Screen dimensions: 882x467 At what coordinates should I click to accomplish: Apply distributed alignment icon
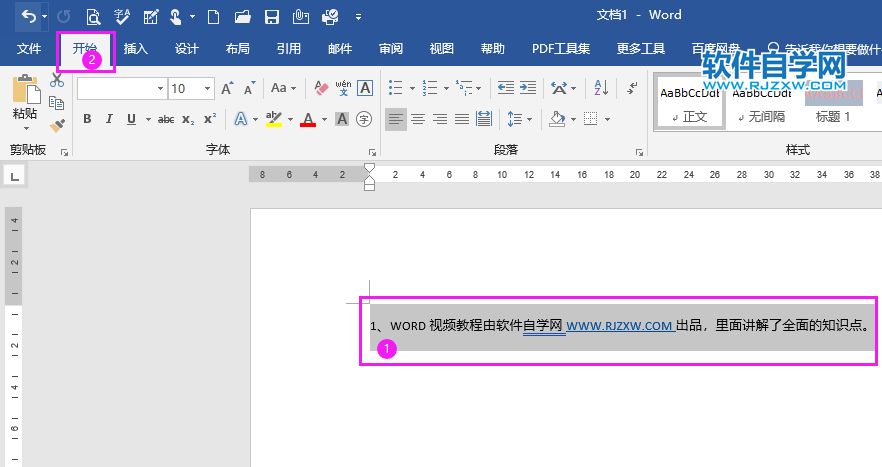coord(484,119)
